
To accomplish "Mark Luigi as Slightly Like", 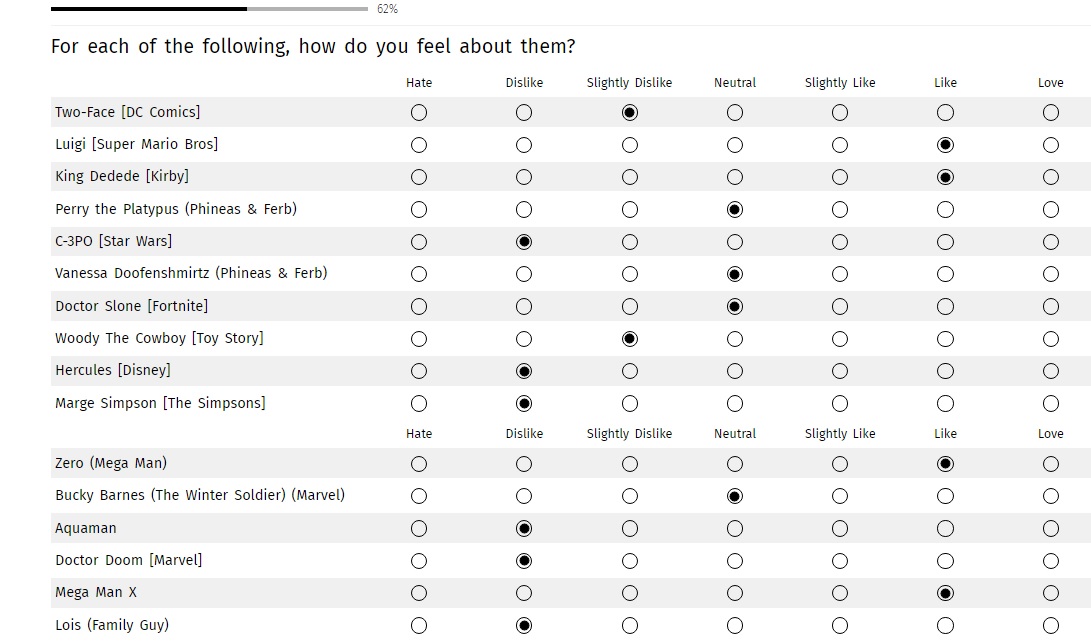I will click(840, 145).
